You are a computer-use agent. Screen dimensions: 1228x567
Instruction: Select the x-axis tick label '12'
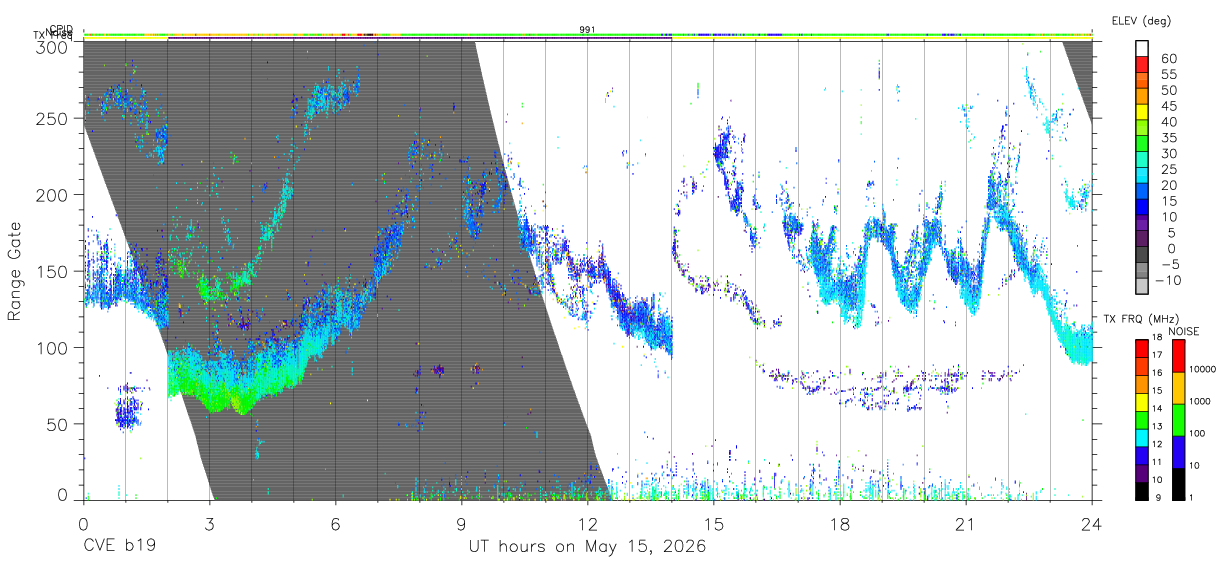(x=587, y=524)
